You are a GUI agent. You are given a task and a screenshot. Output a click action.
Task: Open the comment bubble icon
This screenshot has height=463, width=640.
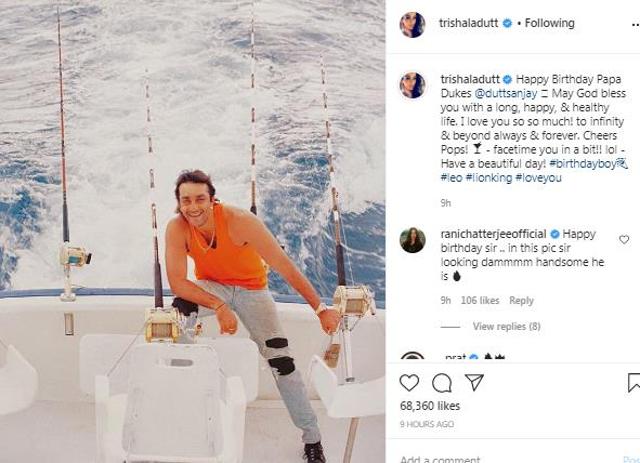[442, 383]
